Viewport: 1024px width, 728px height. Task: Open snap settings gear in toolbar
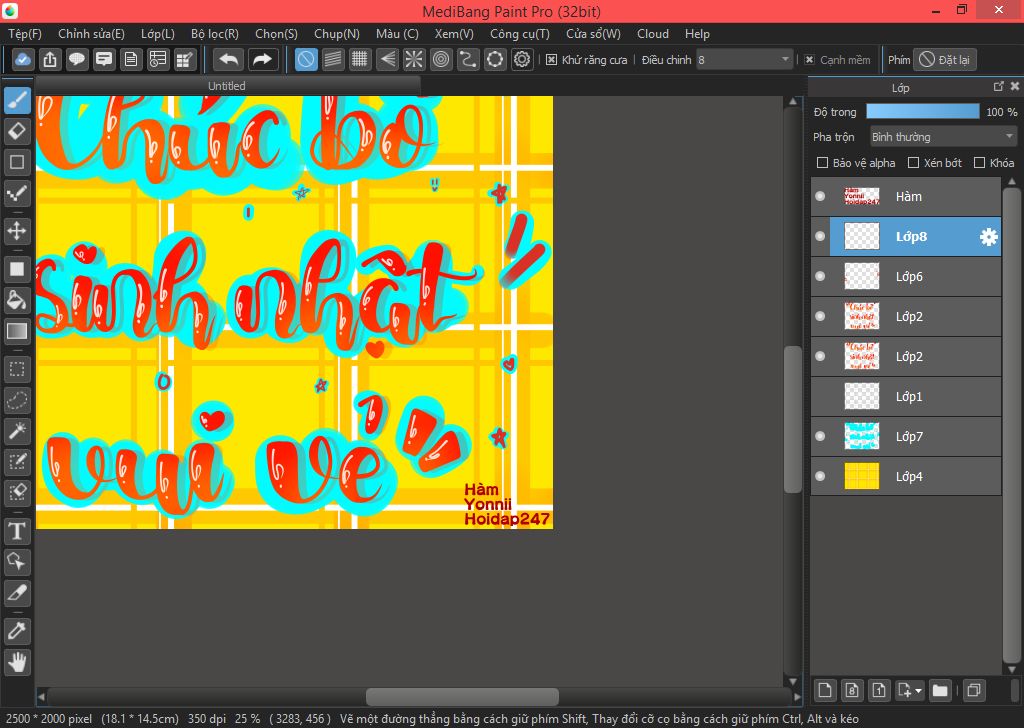point(522,59)
